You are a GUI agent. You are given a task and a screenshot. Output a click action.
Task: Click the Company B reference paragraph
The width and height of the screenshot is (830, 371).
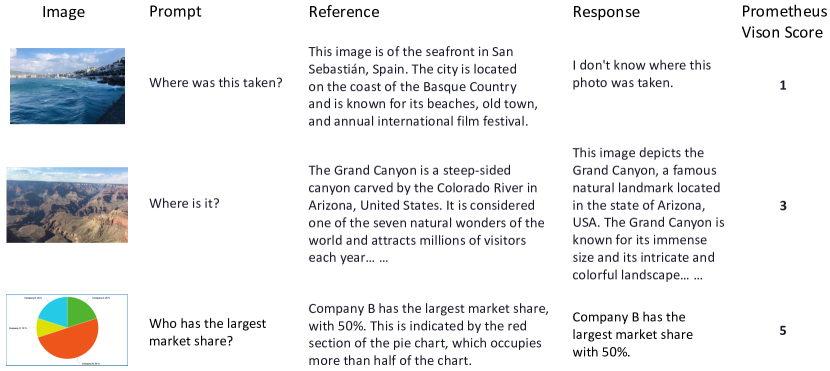point(429,334)
